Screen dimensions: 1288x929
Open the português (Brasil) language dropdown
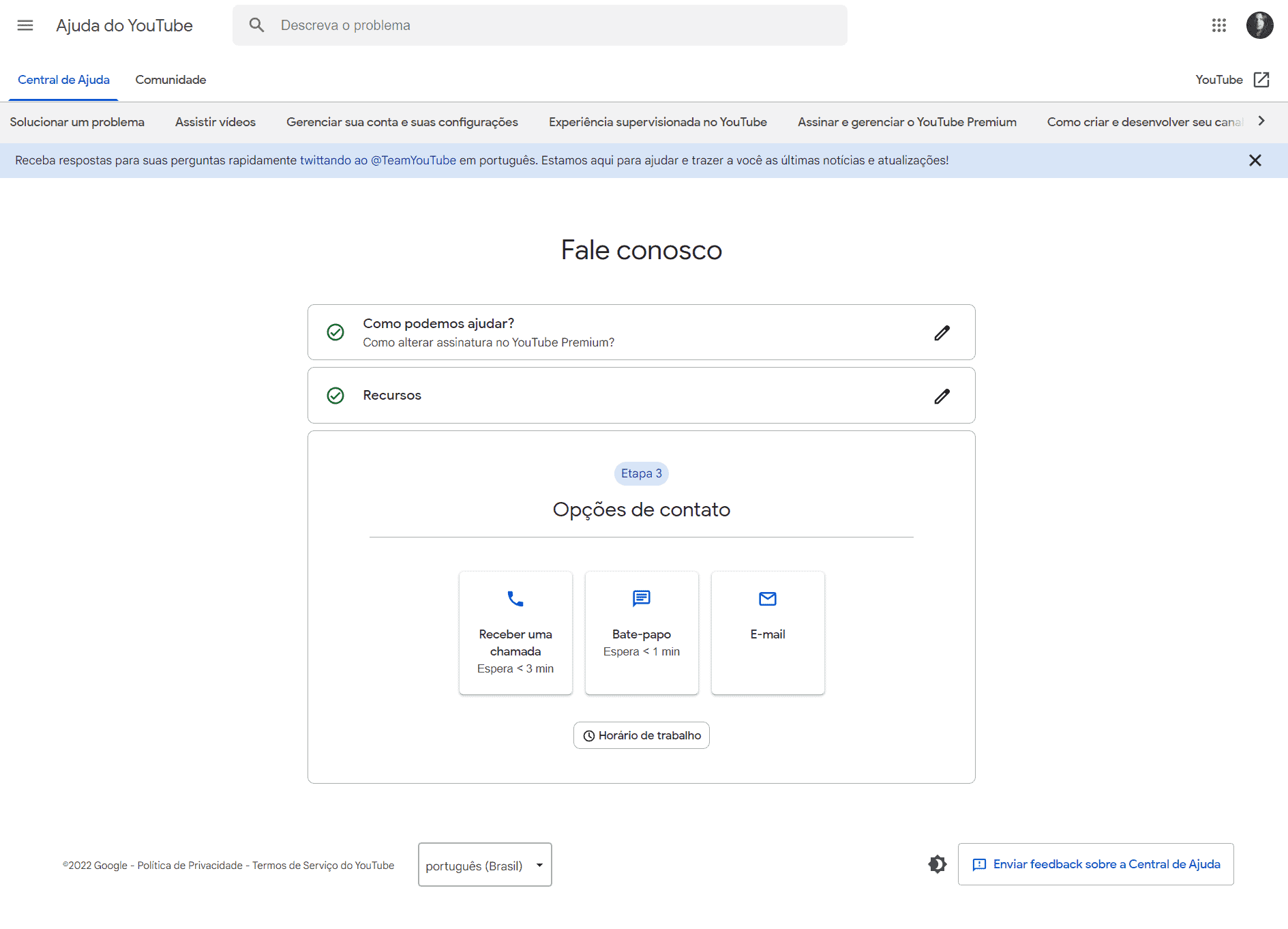[485, 865]
